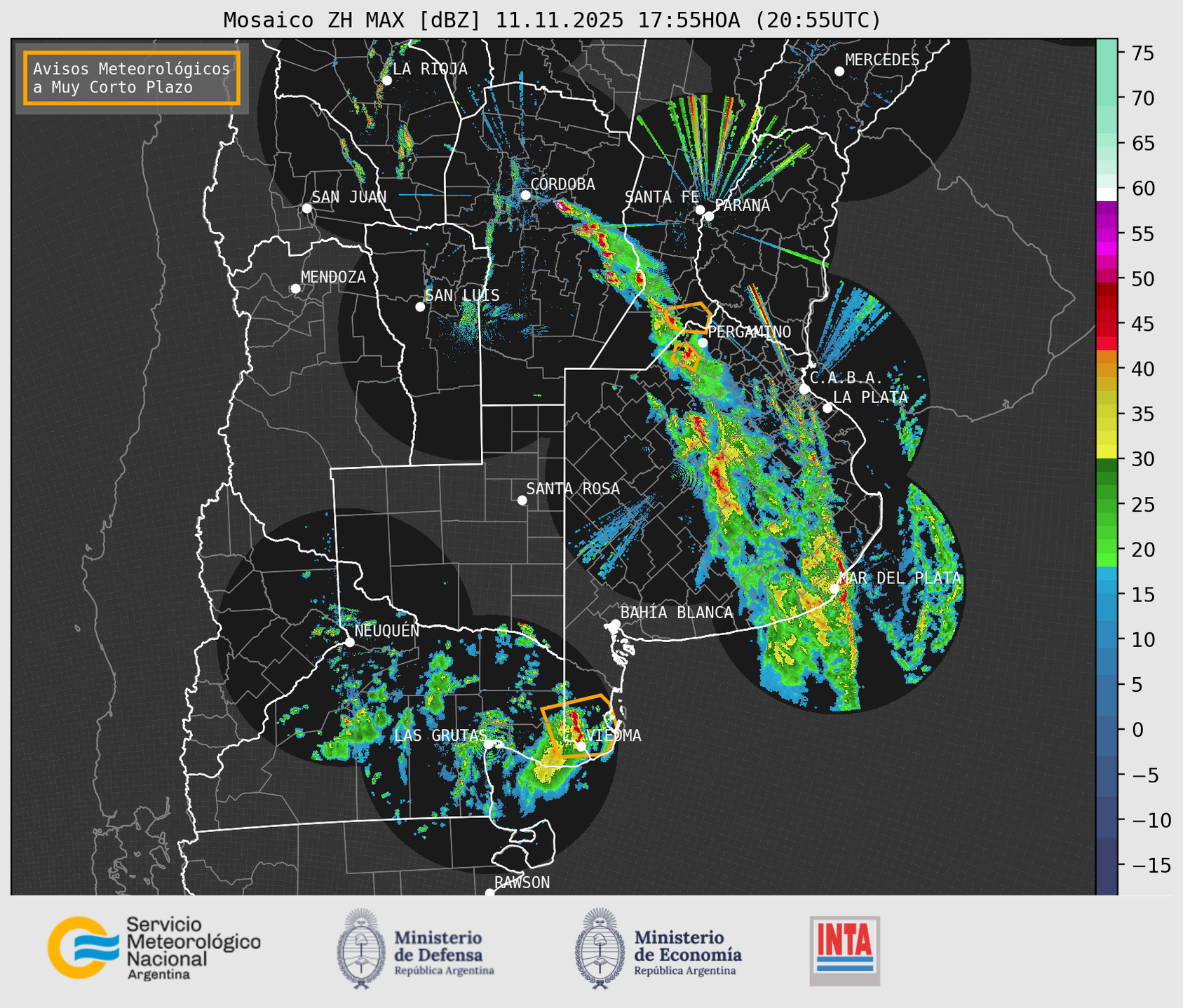Pick the magenta 55 dBZ colorbar segment
The height and width of the screenshot is (1008, 1183).
click(1107, 234)
